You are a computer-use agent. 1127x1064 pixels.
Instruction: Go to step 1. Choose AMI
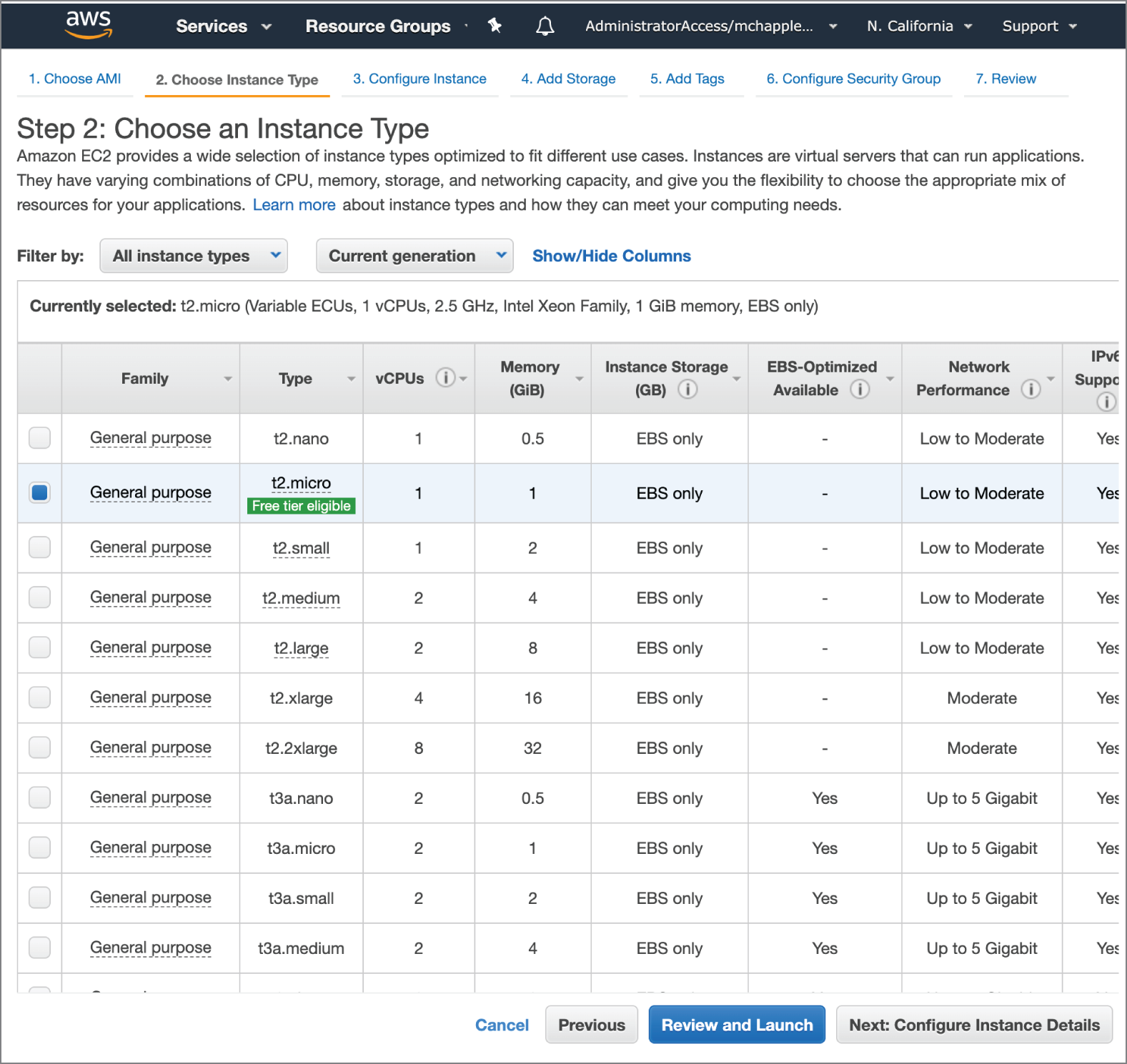point(75,79)
